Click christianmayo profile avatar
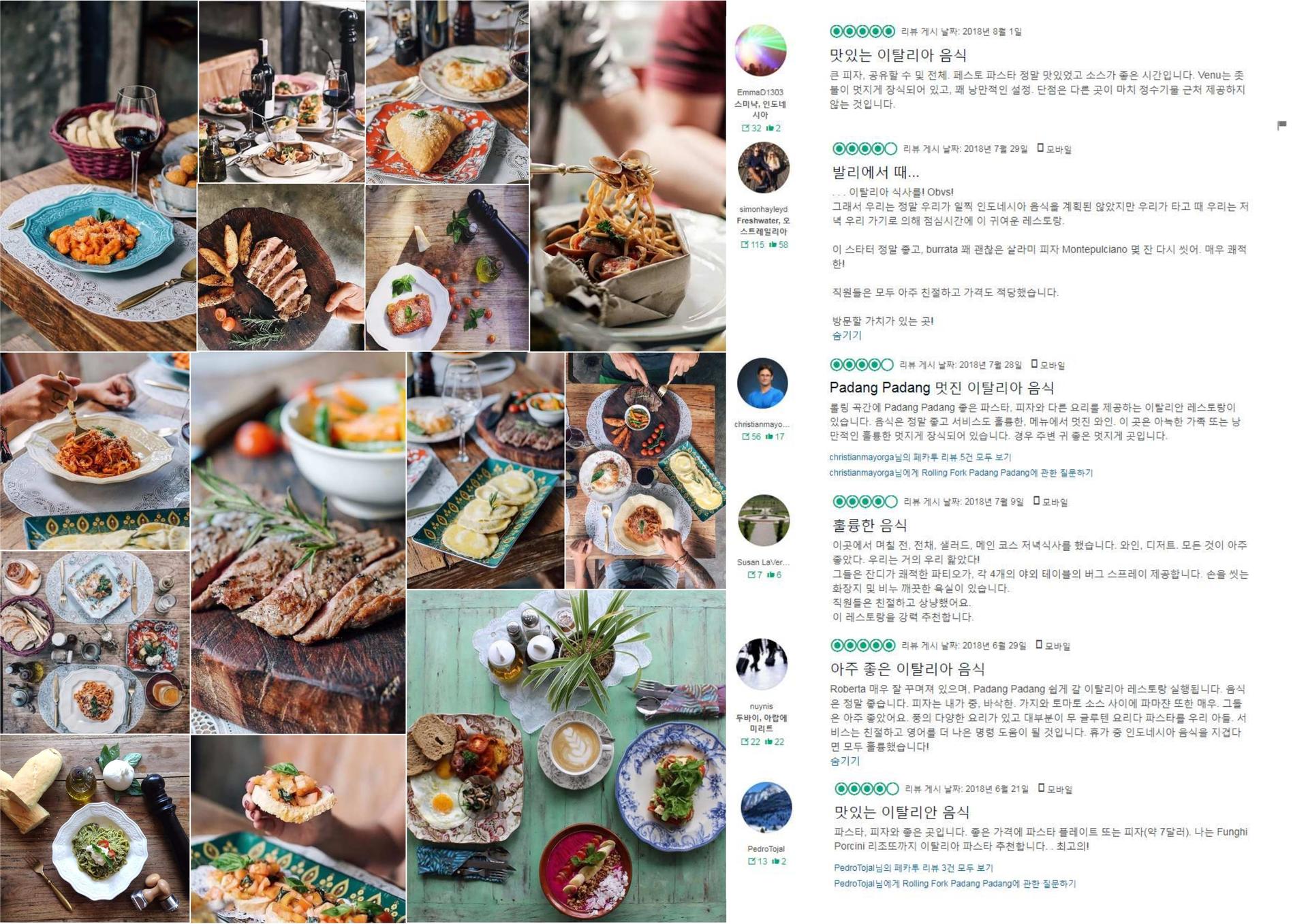This screenshot has height=924, width=1308. click(762, 383)
